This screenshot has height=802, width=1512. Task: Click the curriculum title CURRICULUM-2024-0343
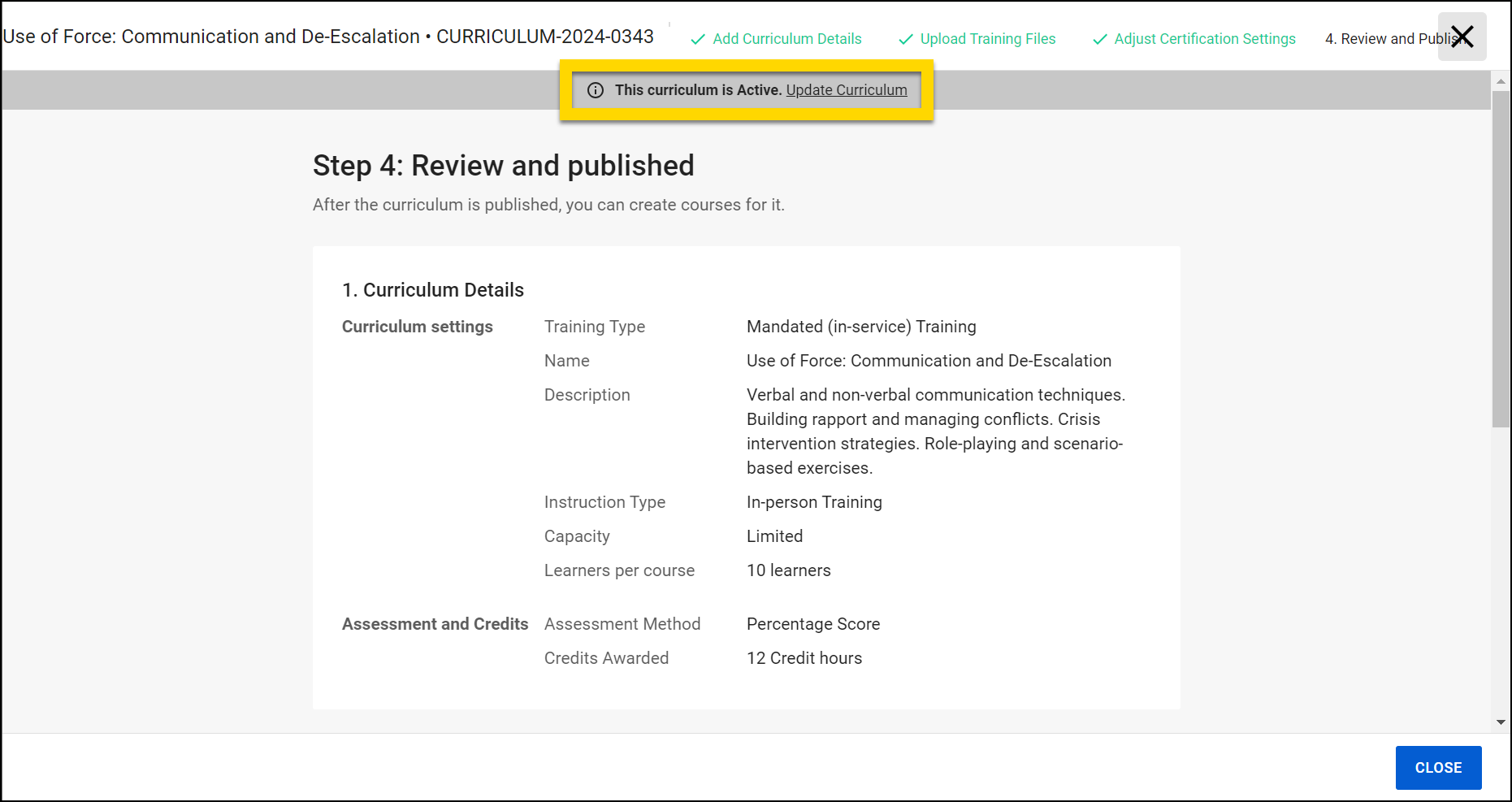coord(545,36)
